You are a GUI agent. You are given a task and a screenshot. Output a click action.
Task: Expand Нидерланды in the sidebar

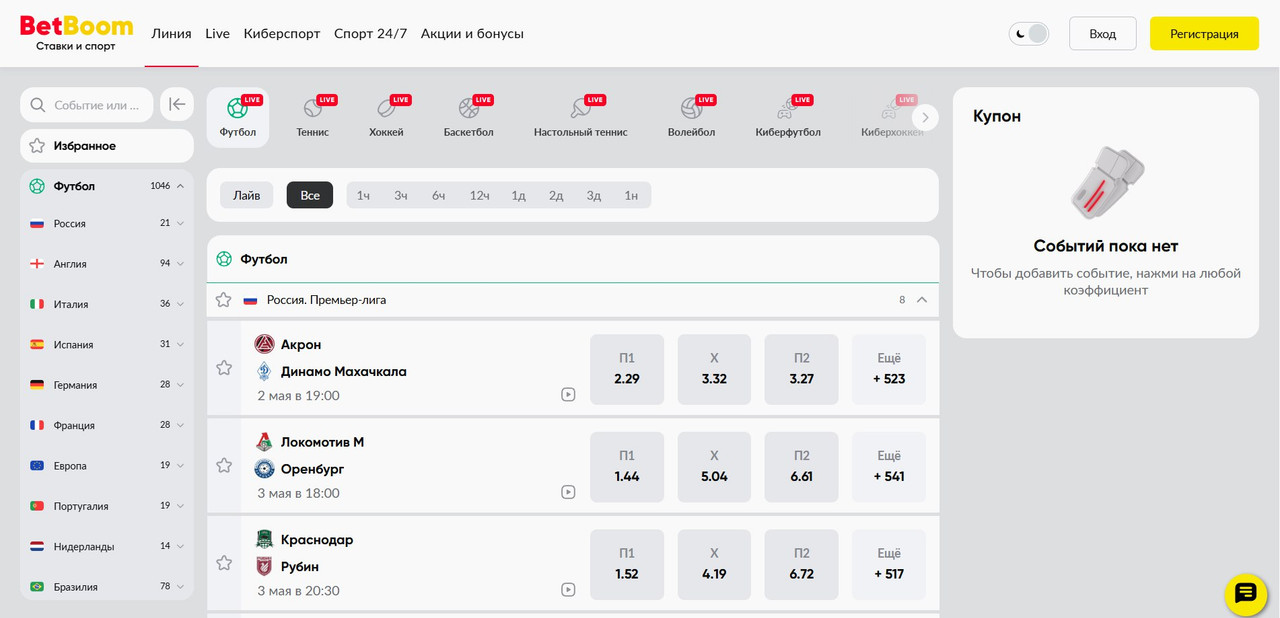tap(107, 547)
